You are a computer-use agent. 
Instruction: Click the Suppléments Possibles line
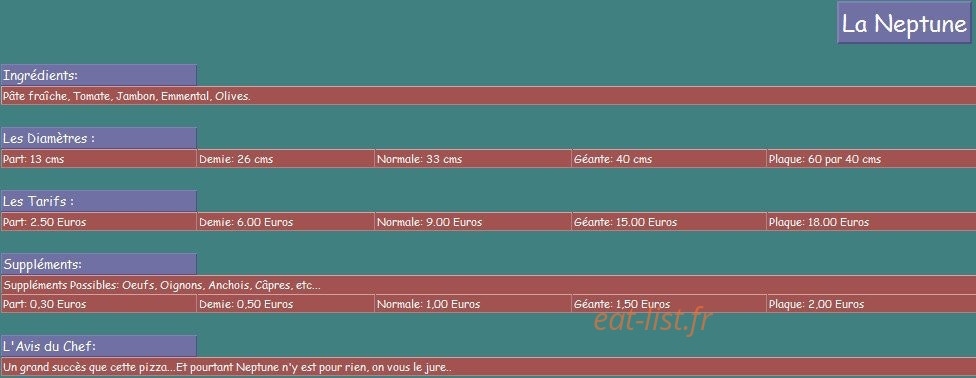pos(488,285)
